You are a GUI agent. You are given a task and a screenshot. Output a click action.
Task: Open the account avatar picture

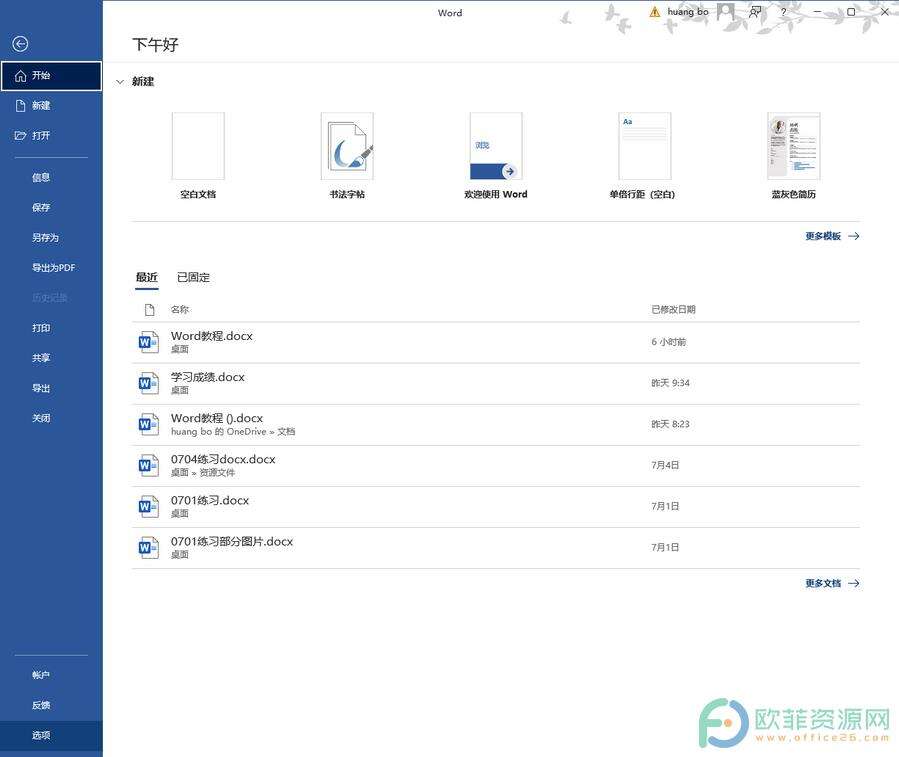tap(726, 11)
